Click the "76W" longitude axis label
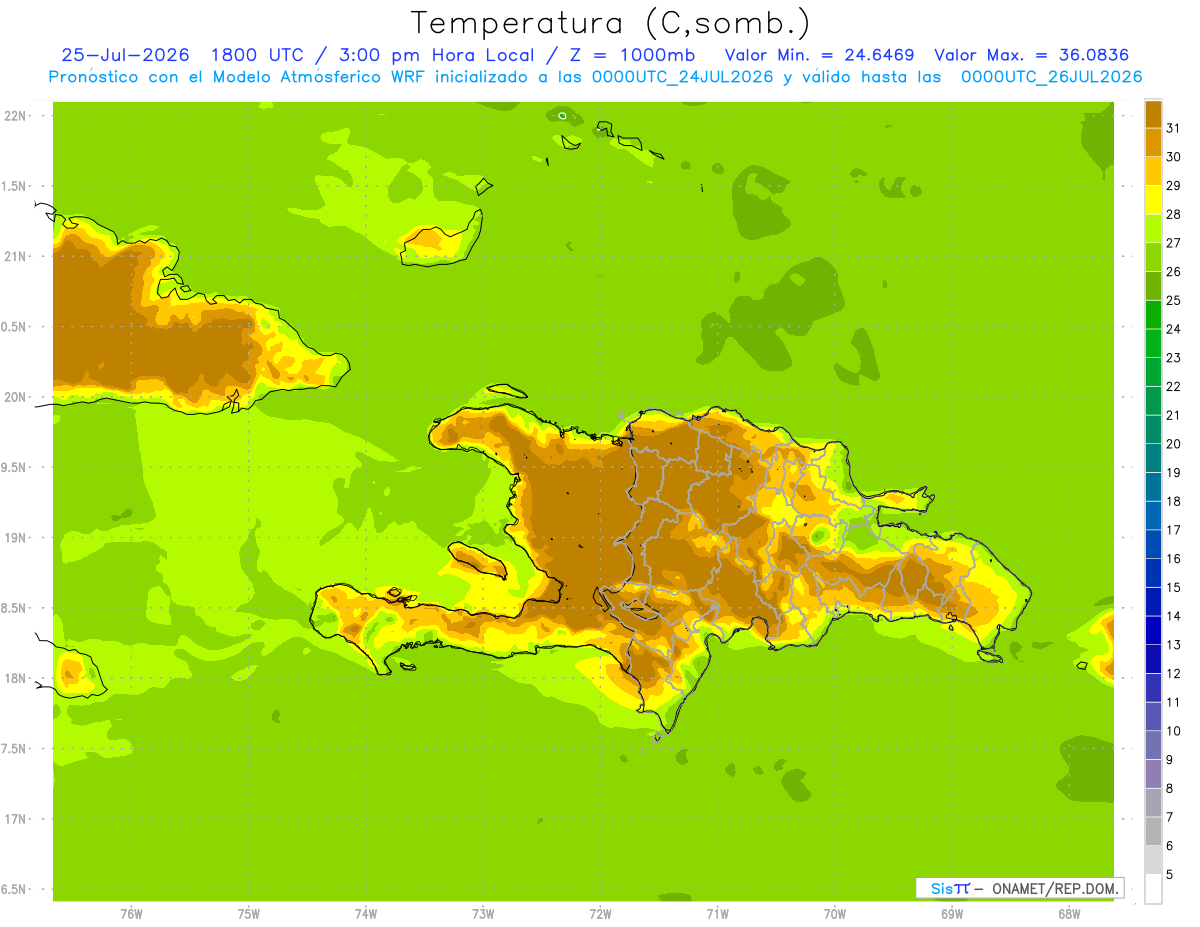This screenshot has width=1200, height=927. [x=131, y=914]
